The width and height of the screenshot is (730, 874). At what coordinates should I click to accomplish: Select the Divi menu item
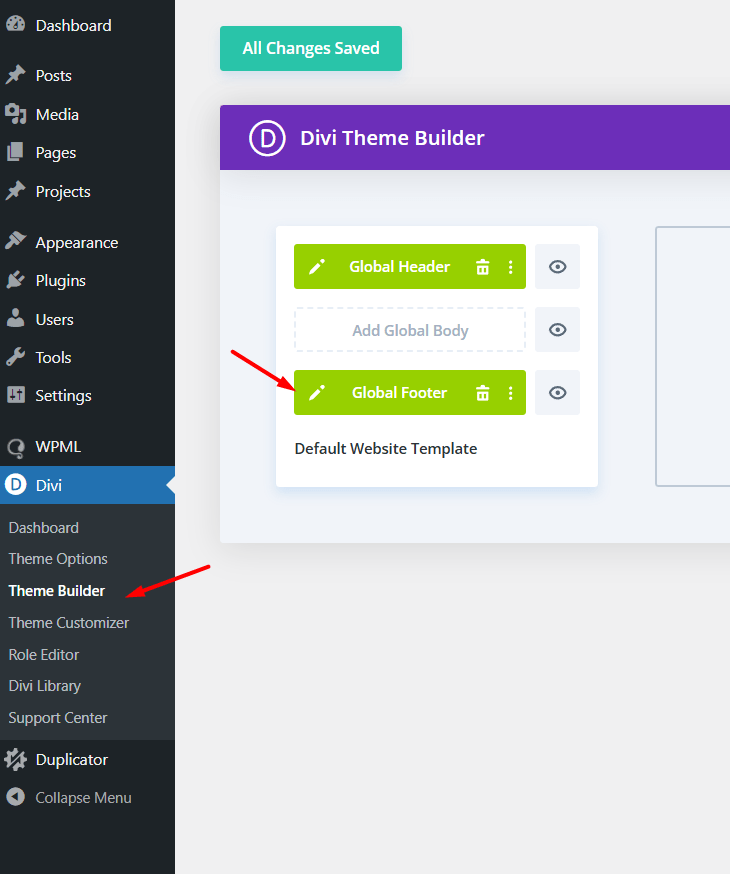87,485
